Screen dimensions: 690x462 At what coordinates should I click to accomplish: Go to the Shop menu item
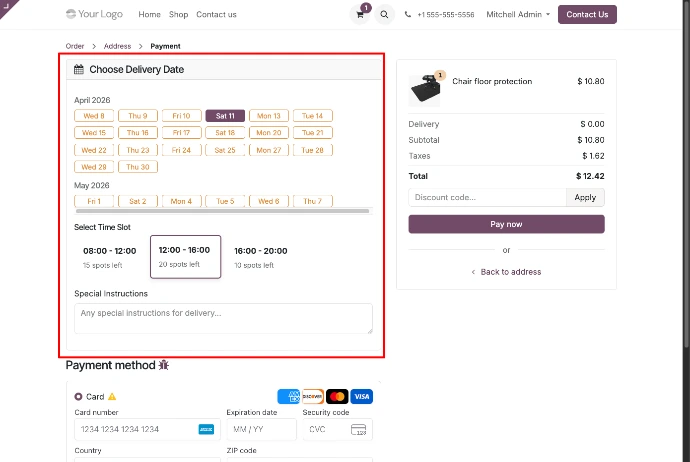178,15
